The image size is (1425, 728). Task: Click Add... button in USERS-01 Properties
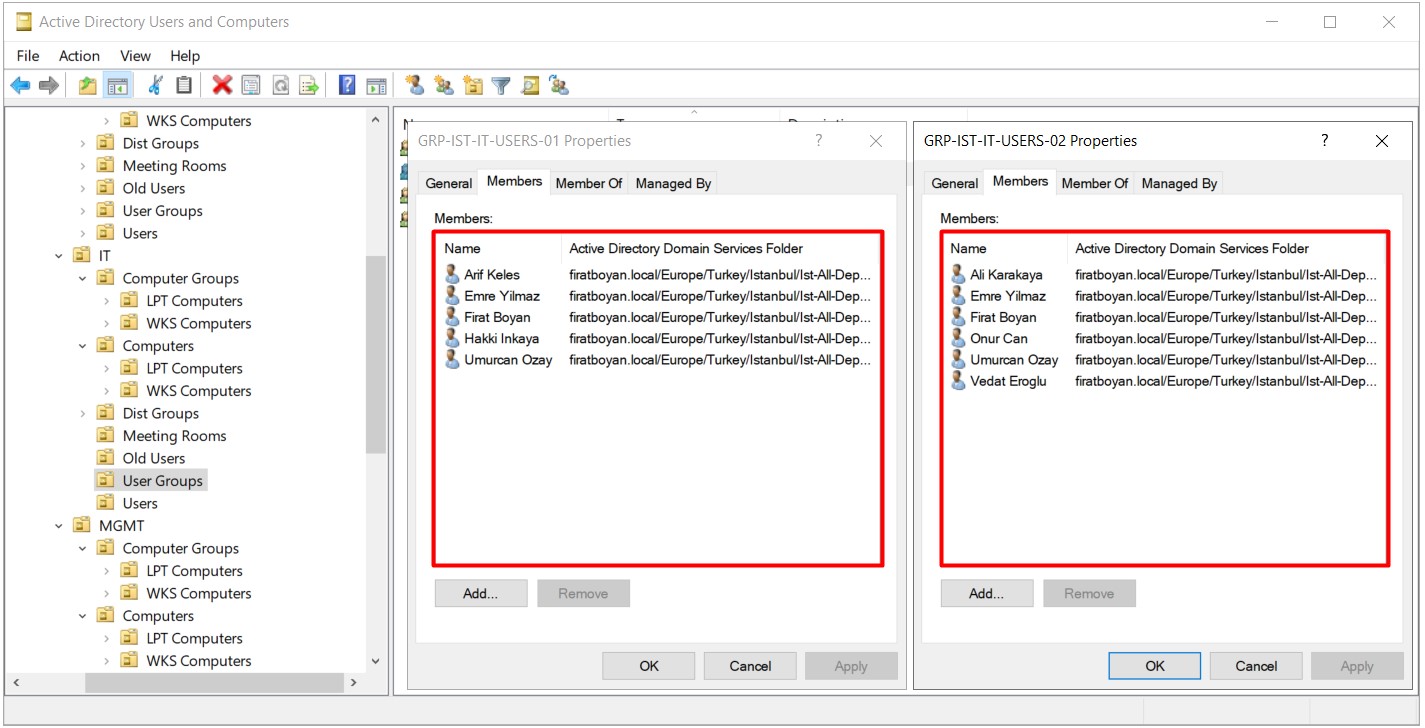coord(481,593)
